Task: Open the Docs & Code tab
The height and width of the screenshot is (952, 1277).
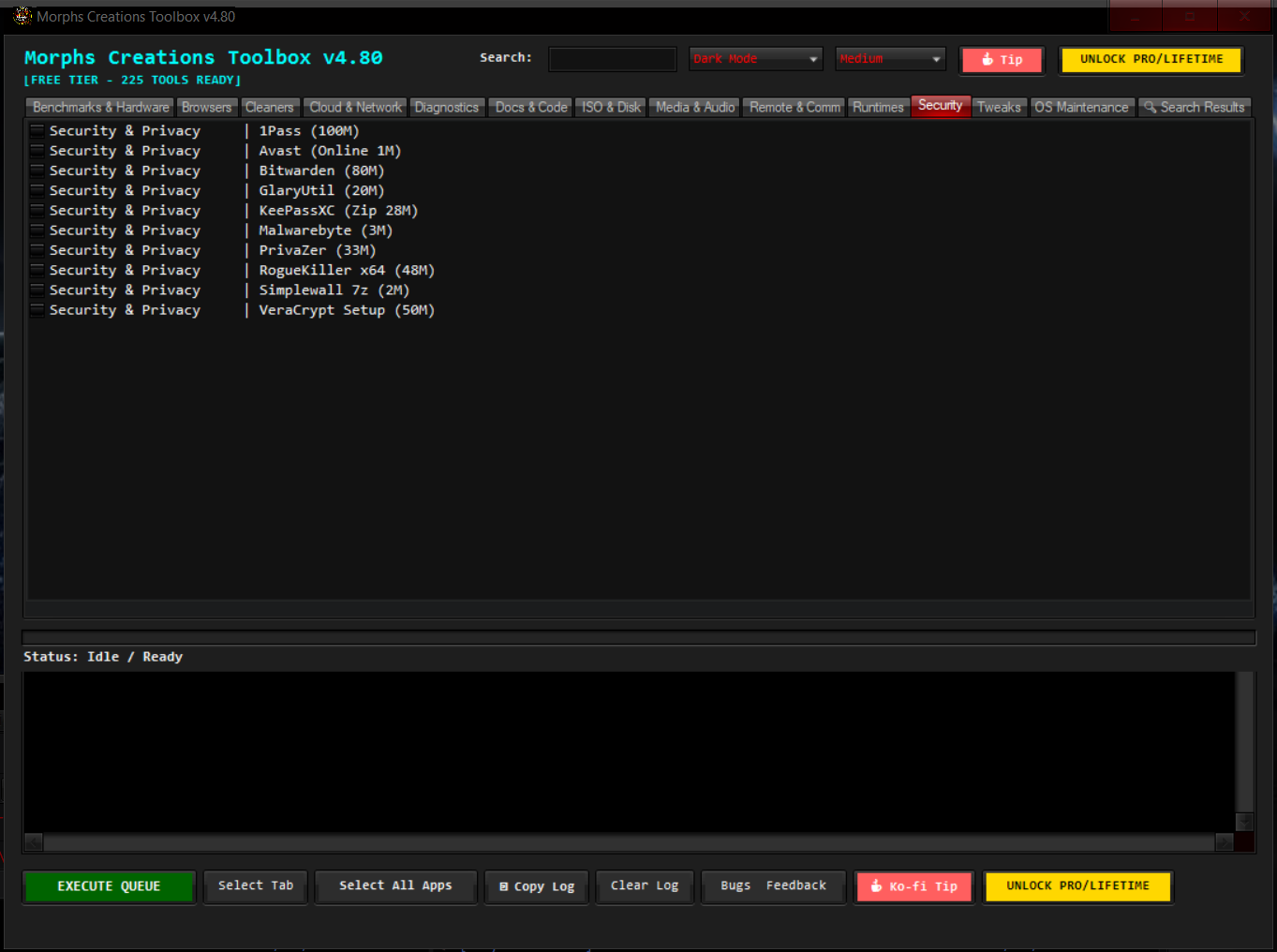Action: pyautogui.click(x=531, y=108)
